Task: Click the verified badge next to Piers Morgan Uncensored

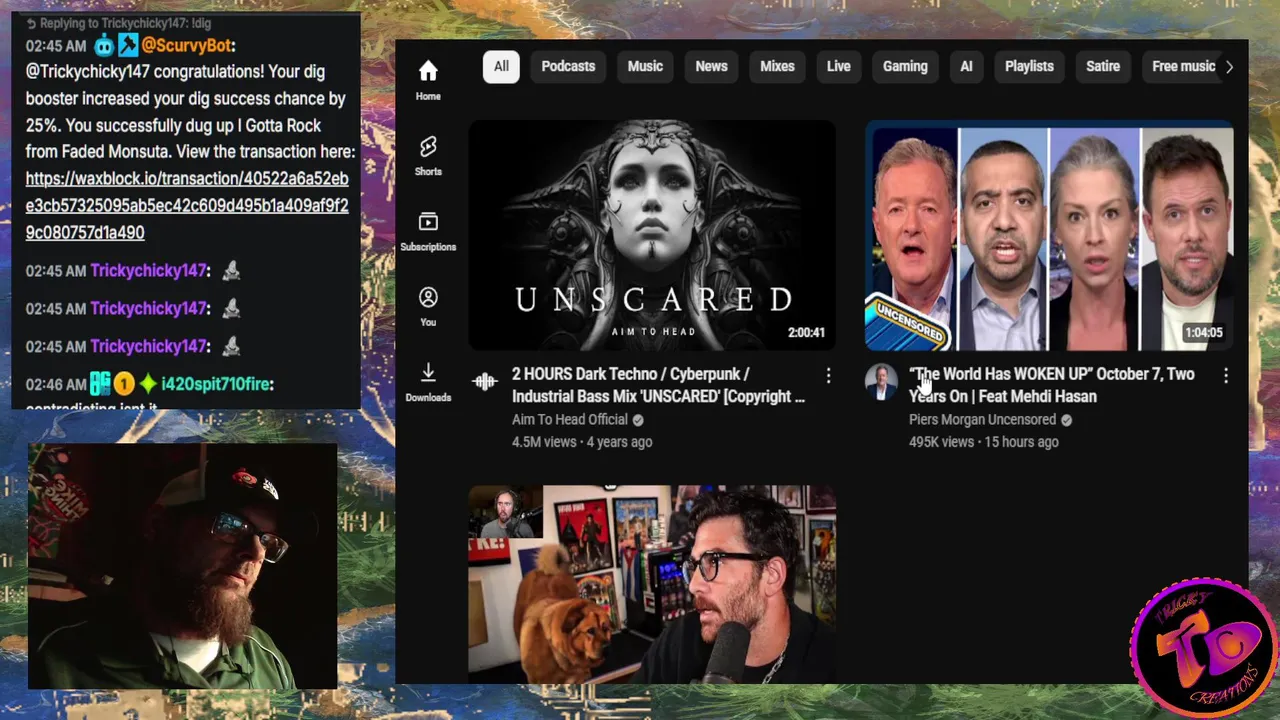Action: click(x=1066, y=420)
